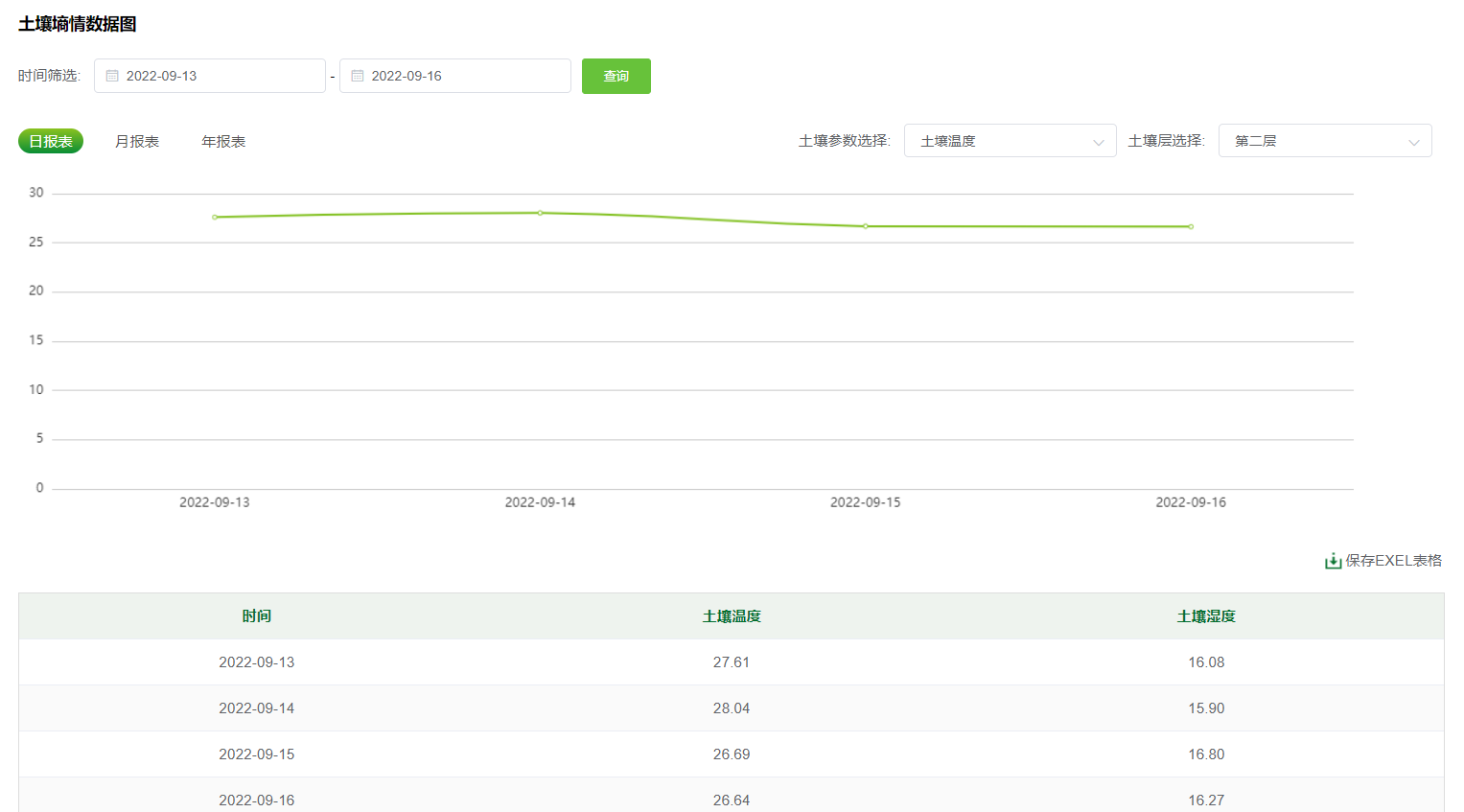Click the 土壤温度 column header in table
The width and height of the screenshot is (1464, 812).
(732, 616)
